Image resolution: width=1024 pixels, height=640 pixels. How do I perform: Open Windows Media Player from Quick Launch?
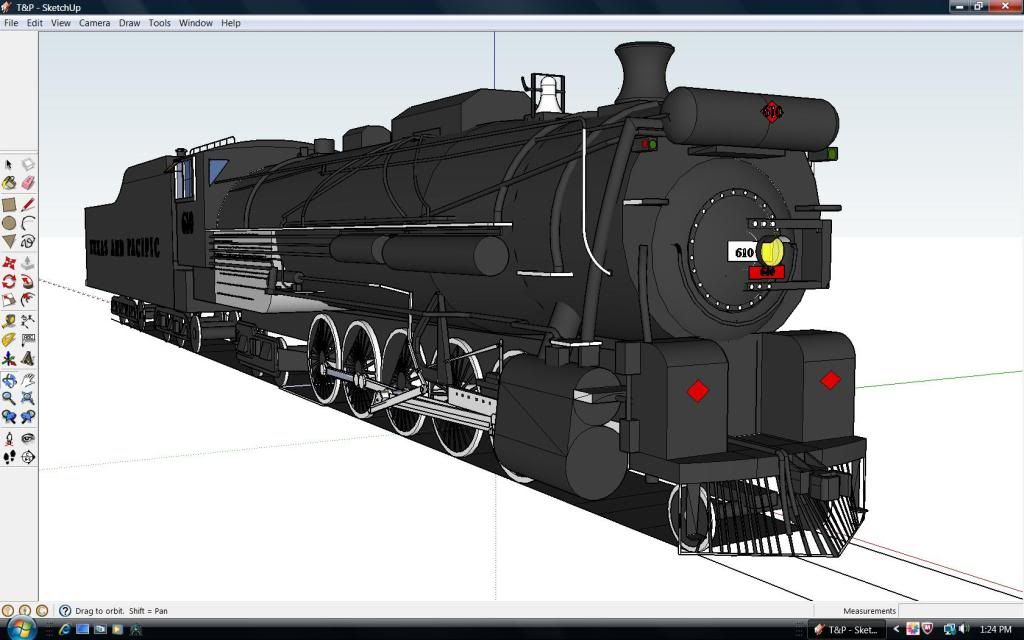click(x=118, y=630)
